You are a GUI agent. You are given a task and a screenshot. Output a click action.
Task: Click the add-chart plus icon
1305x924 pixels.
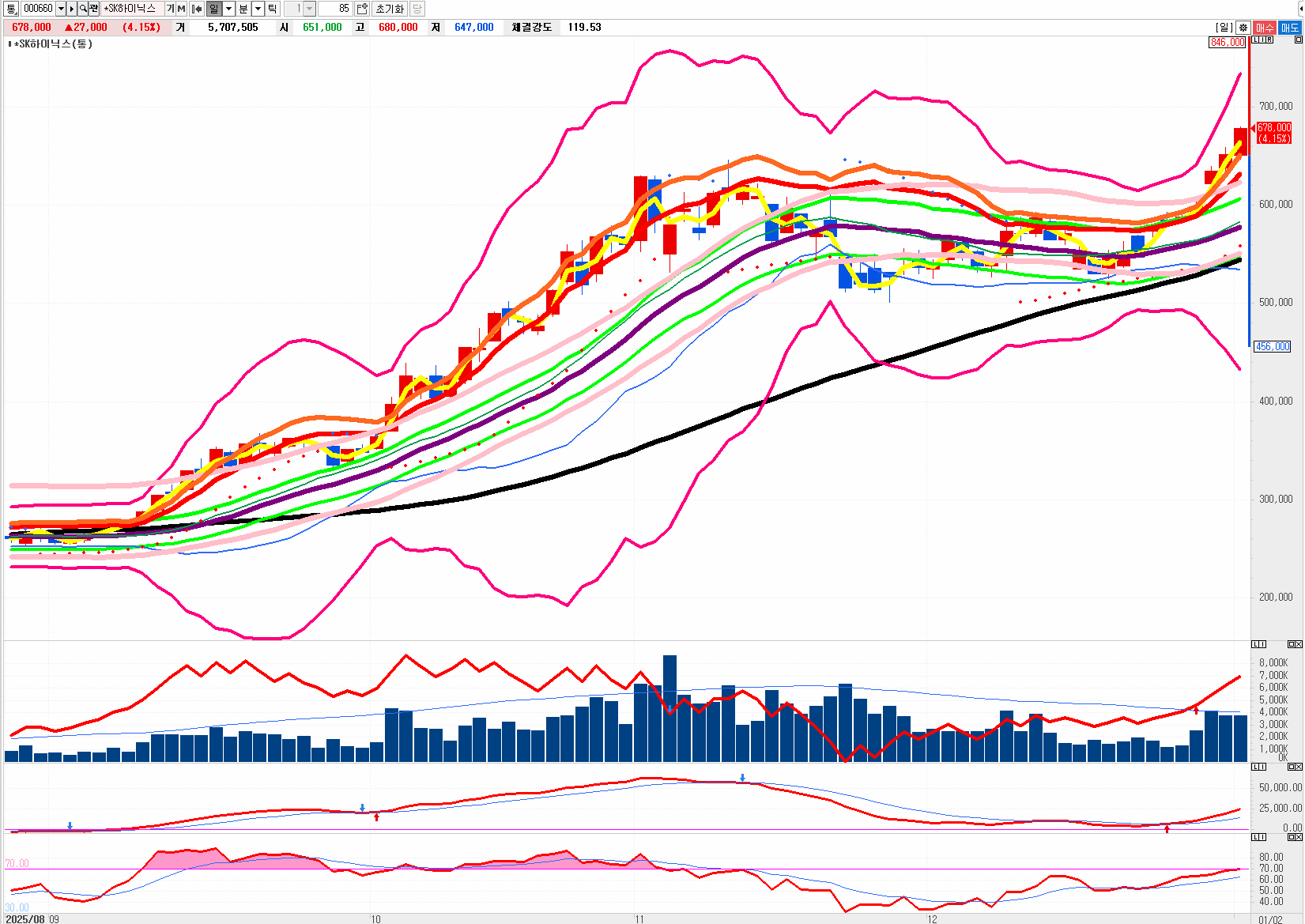point(362,9)
